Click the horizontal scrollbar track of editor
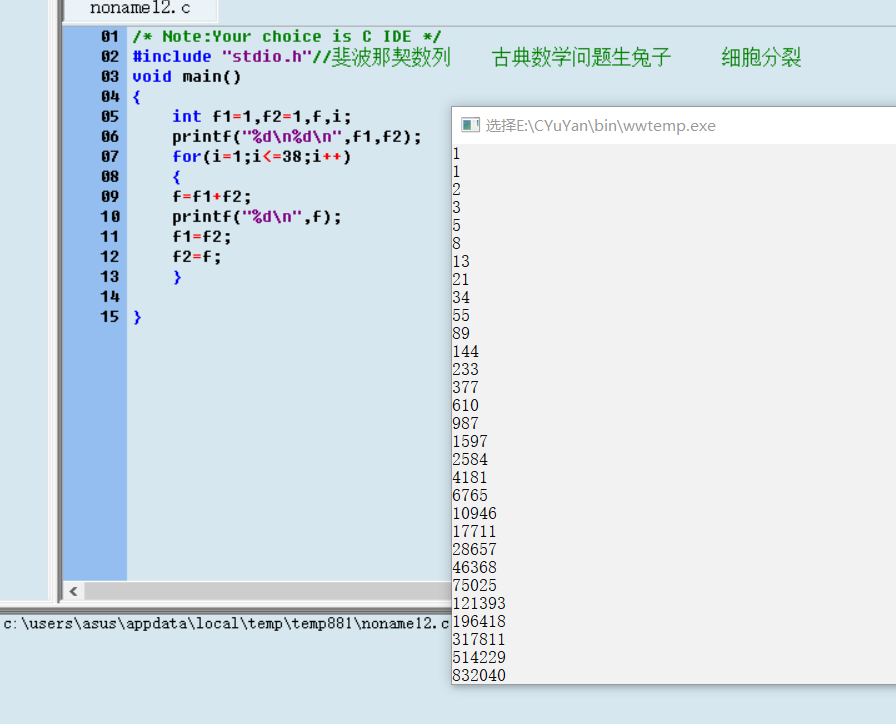 tap(267, 591)
